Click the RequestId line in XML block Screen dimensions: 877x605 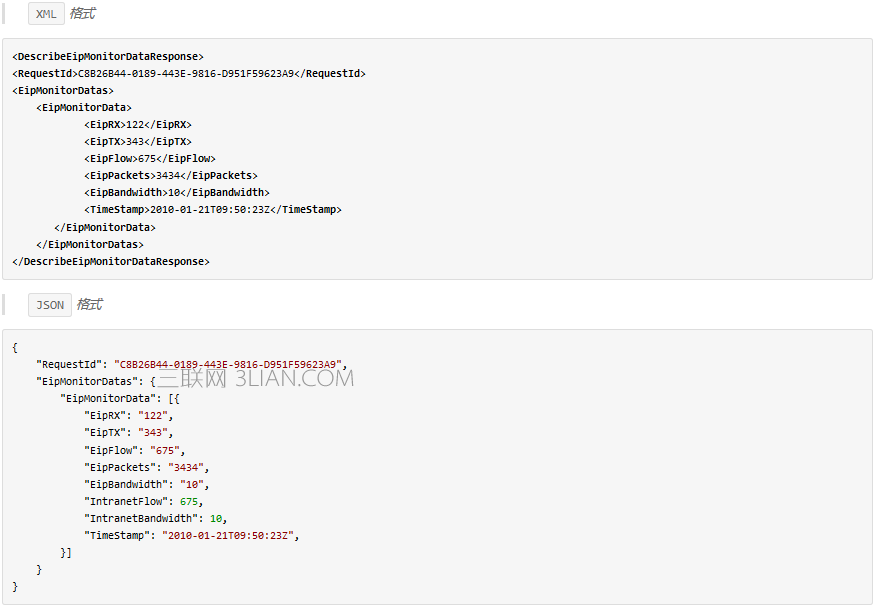[188, 74]
